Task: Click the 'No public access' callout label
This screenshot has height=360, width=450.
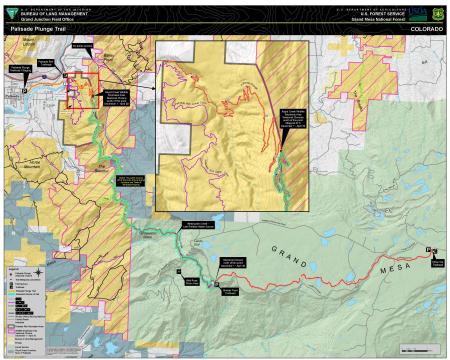Action: 83,45
